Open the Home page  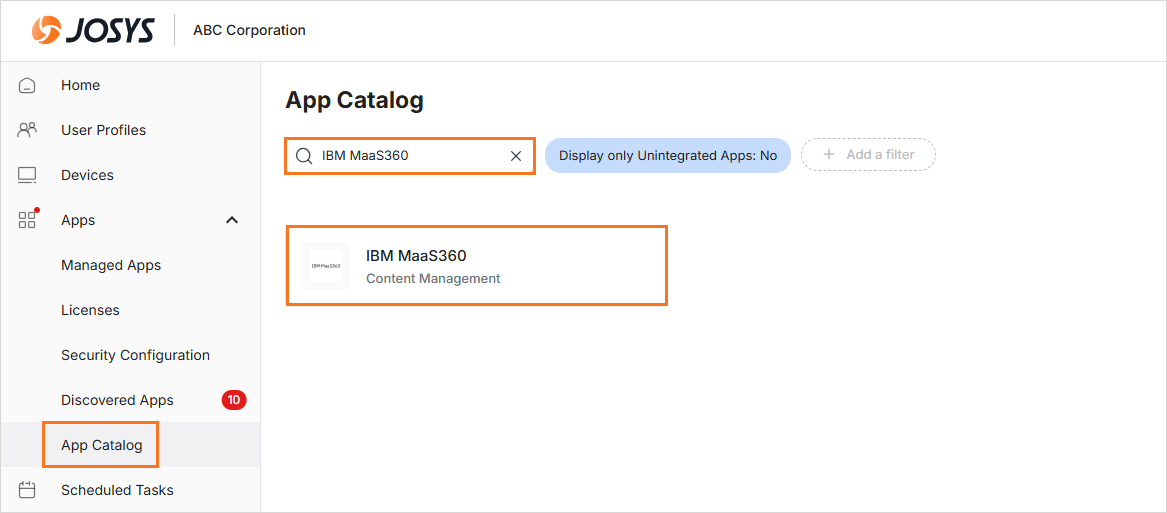[80, 85]
